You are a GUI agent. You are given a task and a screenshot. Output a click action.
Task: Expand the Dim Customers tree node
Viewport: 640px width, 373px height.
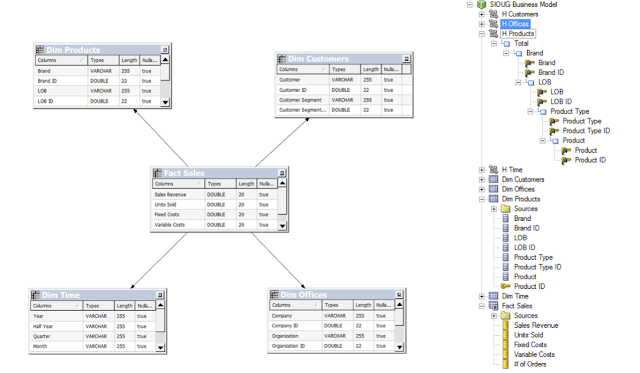point(482,179)
